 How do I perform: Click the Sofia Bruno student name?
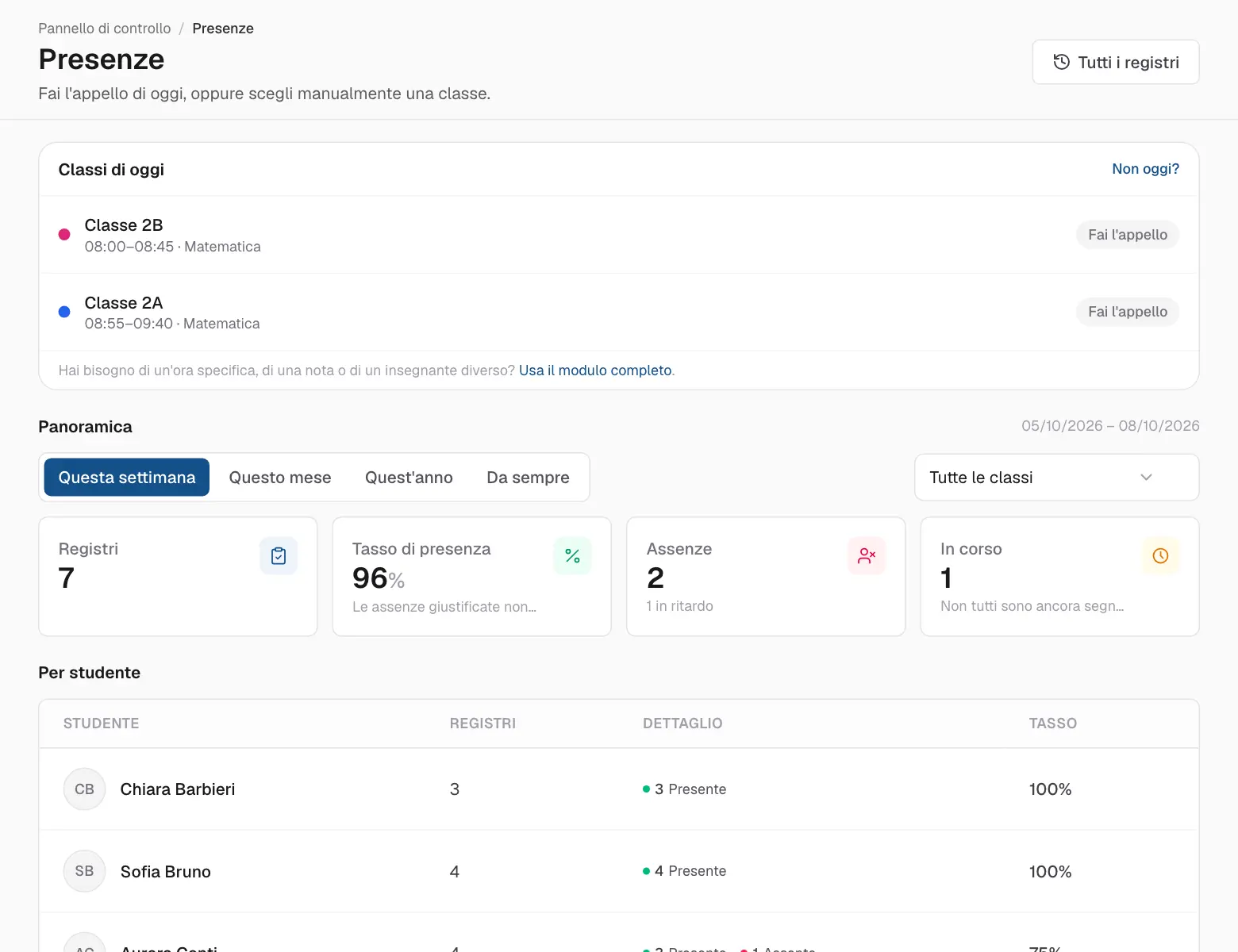point(166,872)
